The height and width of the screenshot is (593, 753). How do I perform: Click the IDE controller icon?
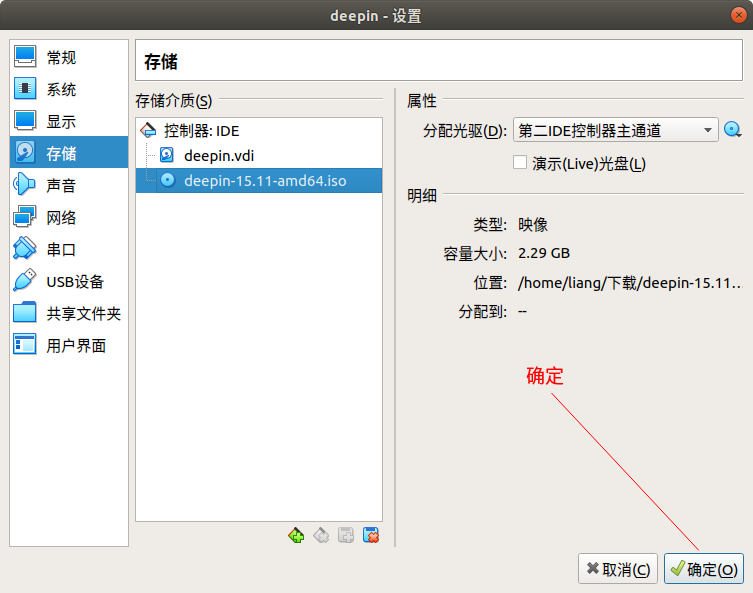(x=148, y=130)
